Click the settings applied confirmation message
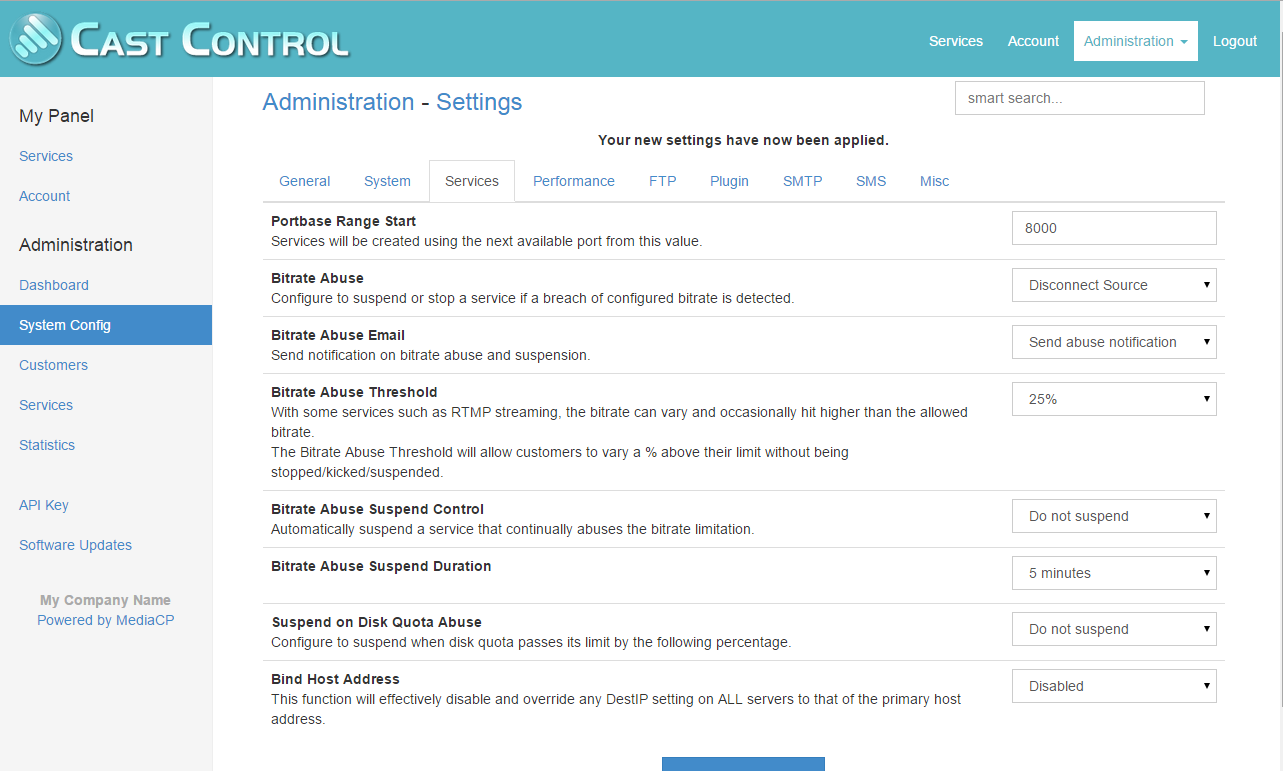This screenshot has height=771, width=1283. [x=743, y=140]
